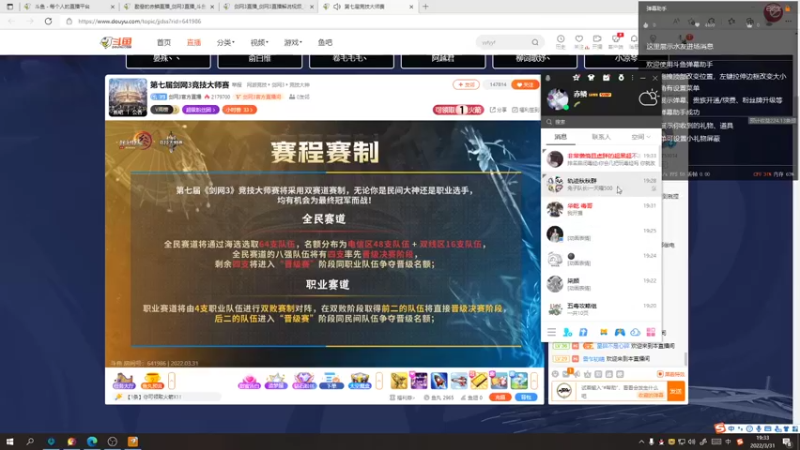
Task: Go to 鱼吧 navigation item
Action: [x=325, y=42]
